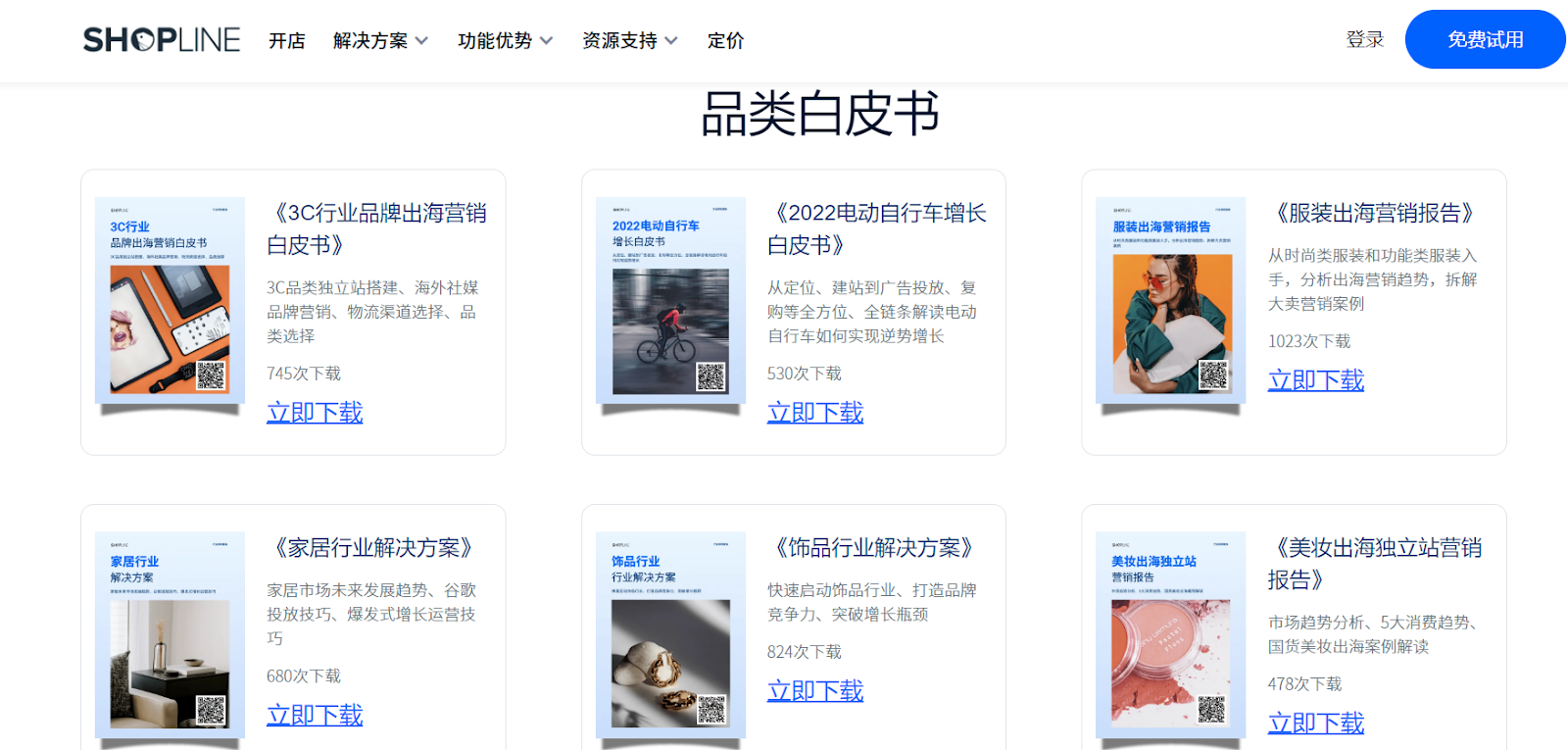
Task: Download the 美妆出海独立站营销报告
Action: pyautogui.click(x=1315, y=724)
